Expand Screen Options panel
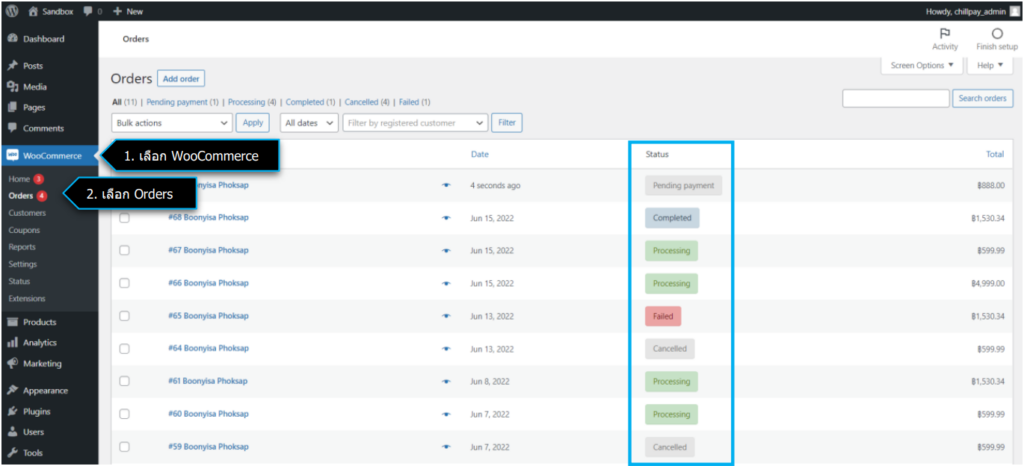The image size is (1024, 466). [x=921, y=65]
